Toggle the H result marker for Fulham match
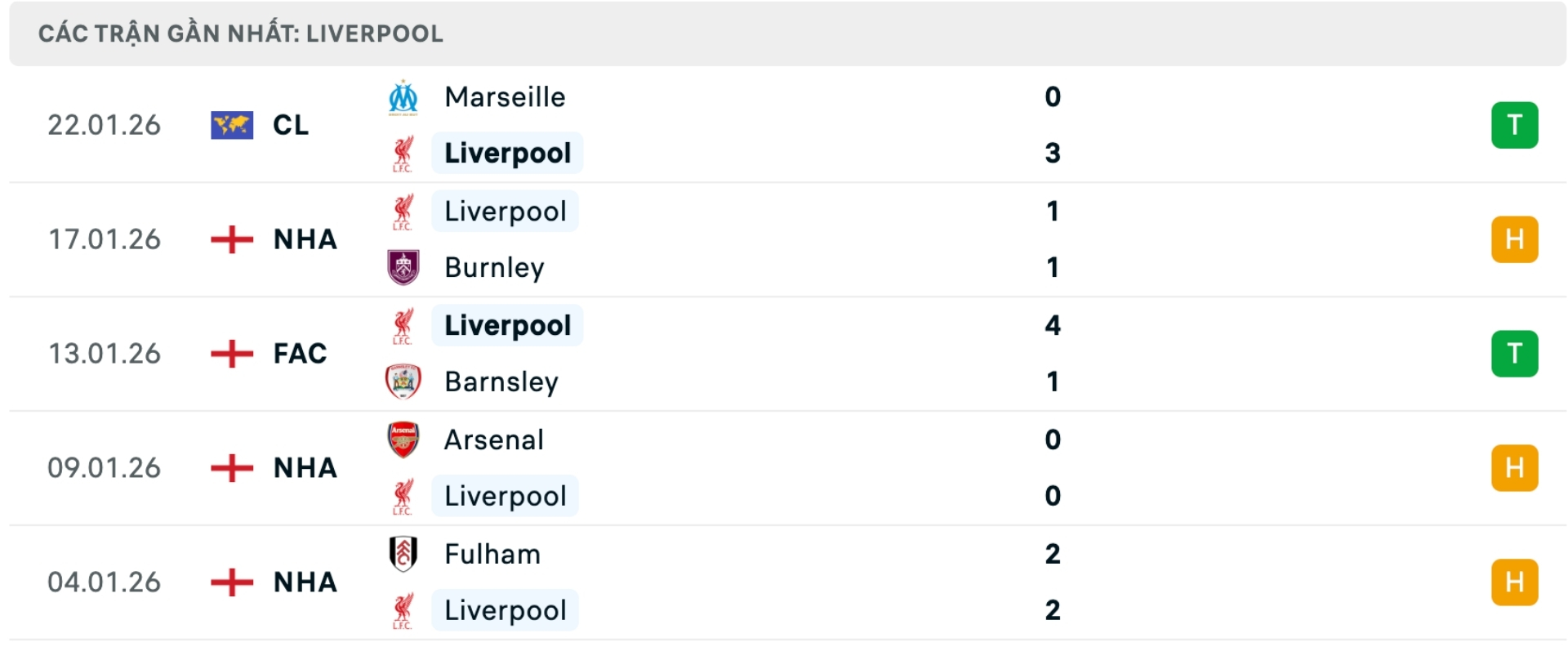This screenshot has width=1568, height=647. click(x=1516, y=582)
